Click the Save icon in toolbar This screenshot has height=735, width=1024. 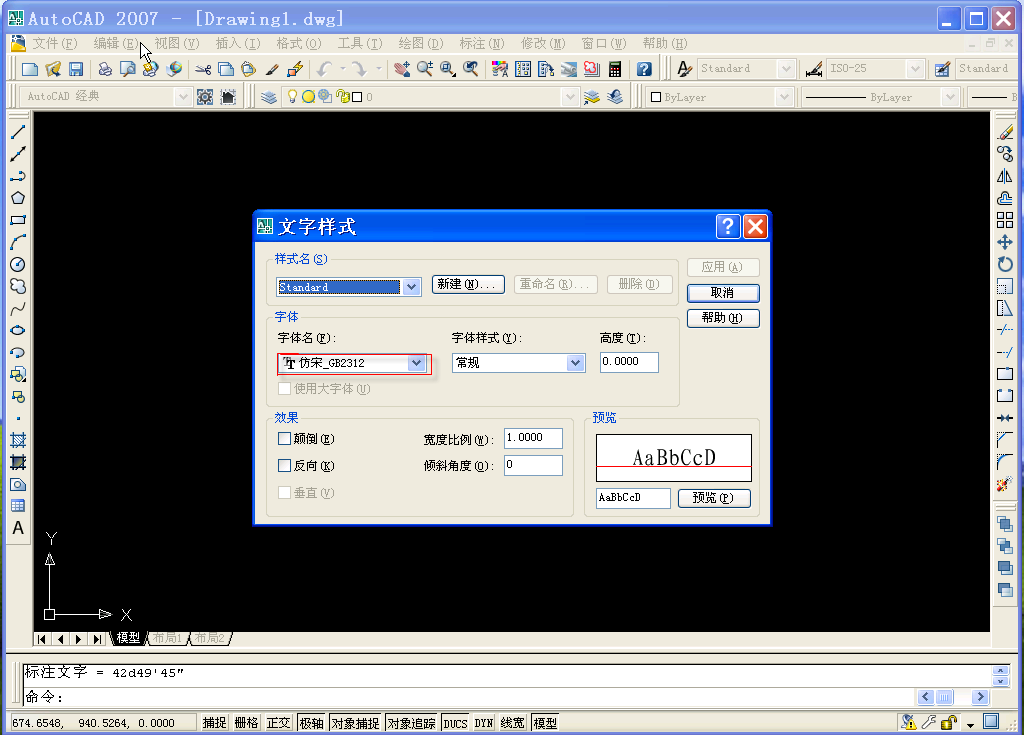coord(76,69)
